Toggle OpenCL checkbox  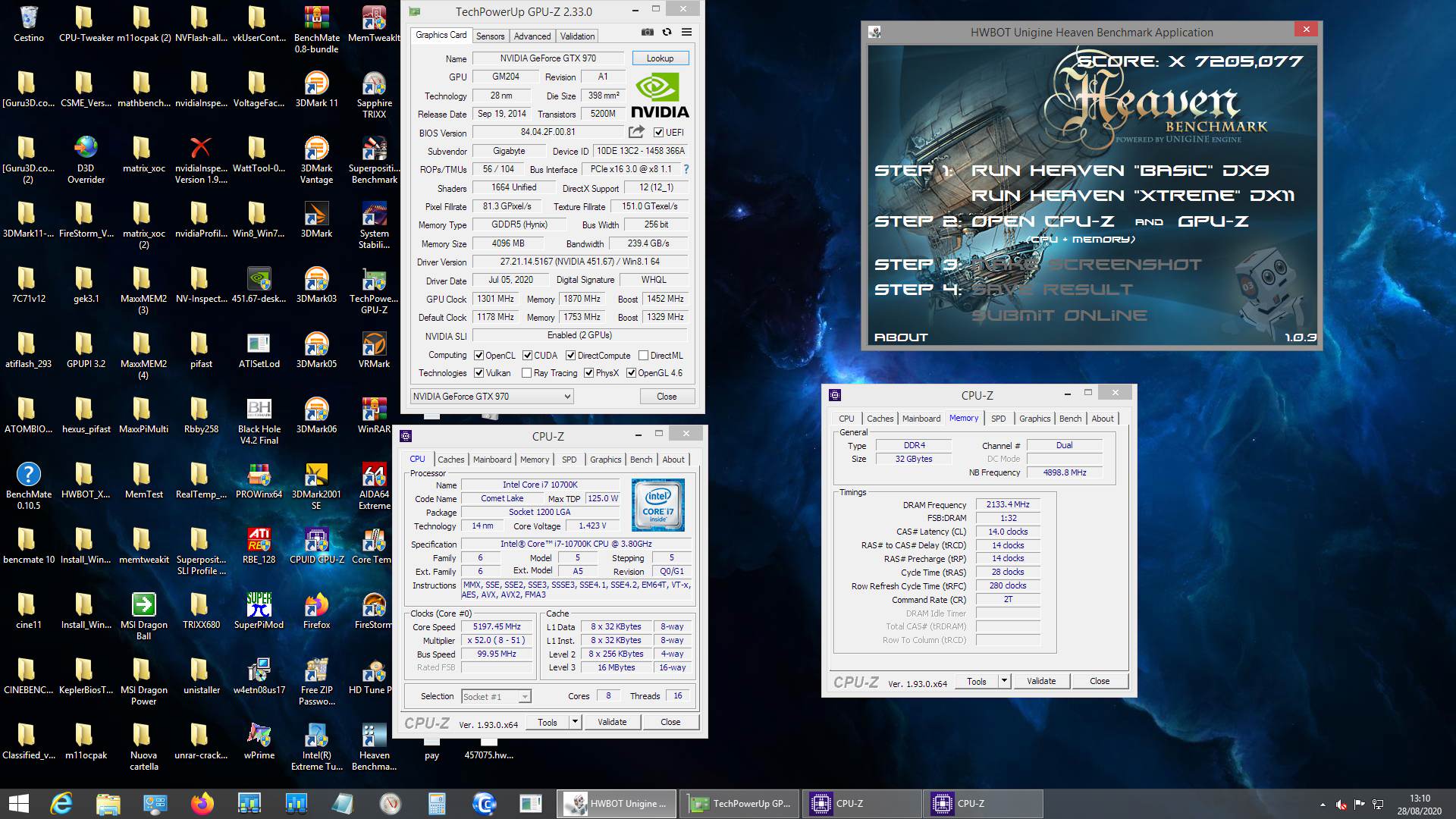pos(479,356)
